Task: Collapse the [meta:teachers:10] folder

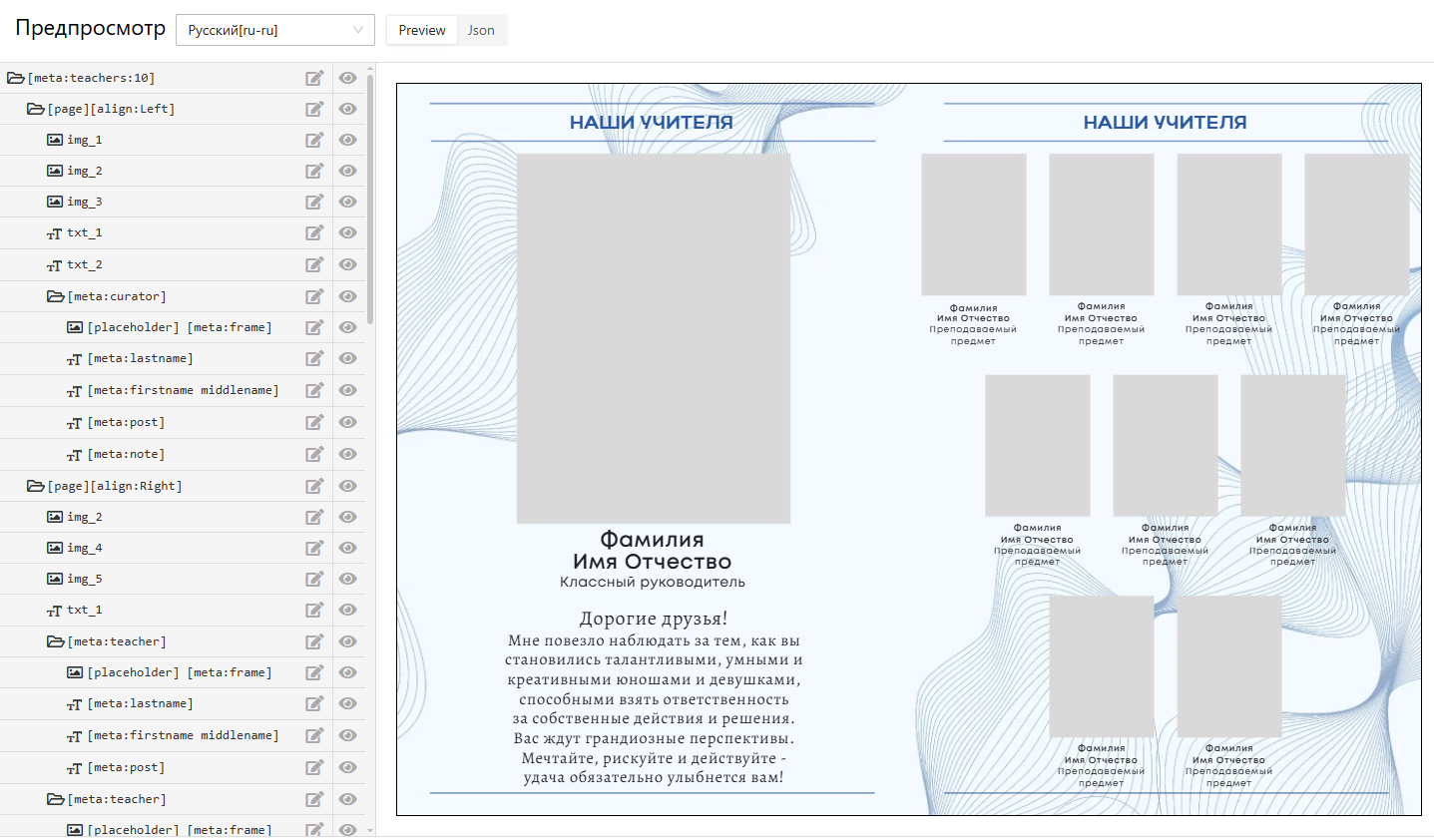Action: pos(15,78)
